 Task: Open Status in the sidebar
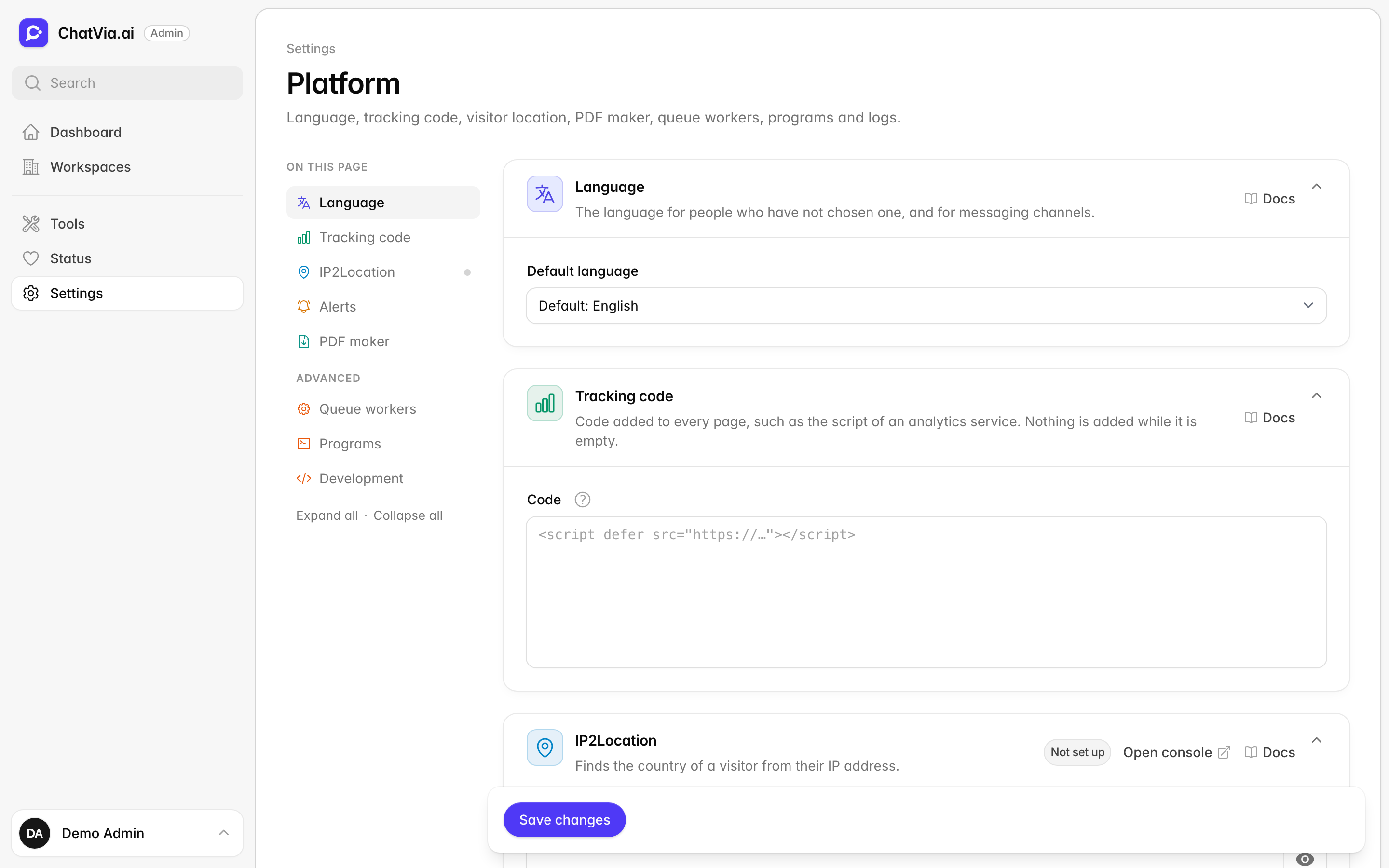click(x=127, y=258)
